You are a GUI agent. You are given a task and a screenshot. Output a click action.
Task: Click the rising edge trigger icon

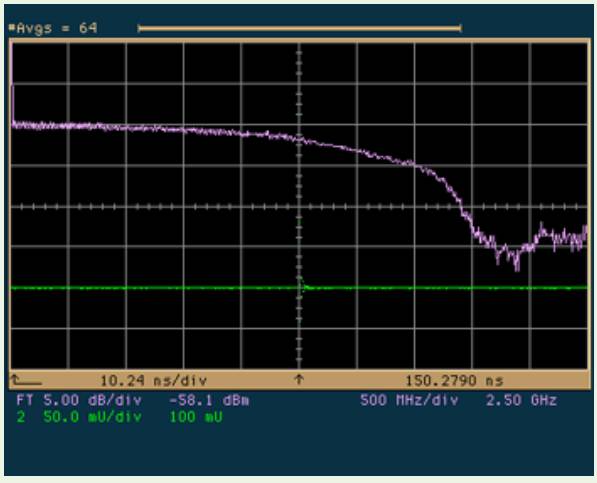[26, 380]
